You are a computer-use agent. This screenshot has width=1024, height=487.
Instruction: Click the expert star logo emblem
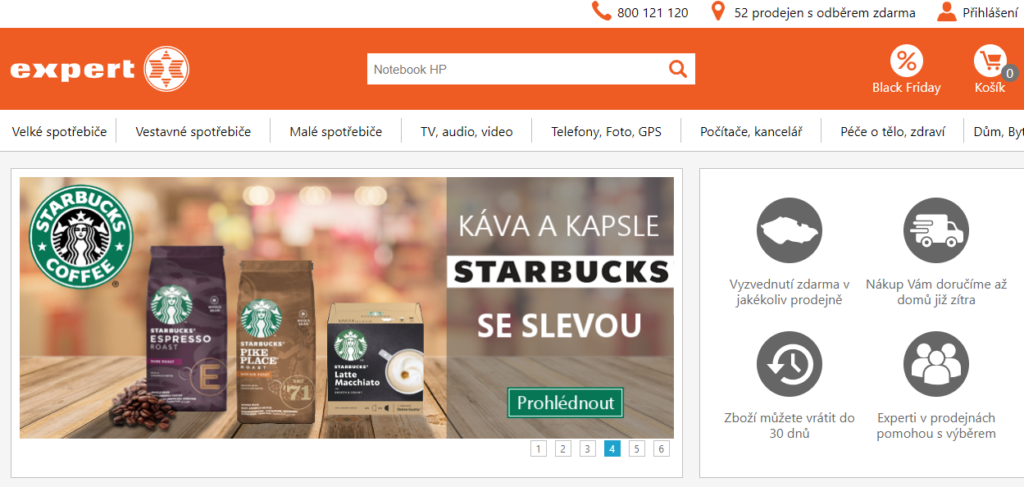(x=167, y=69)
